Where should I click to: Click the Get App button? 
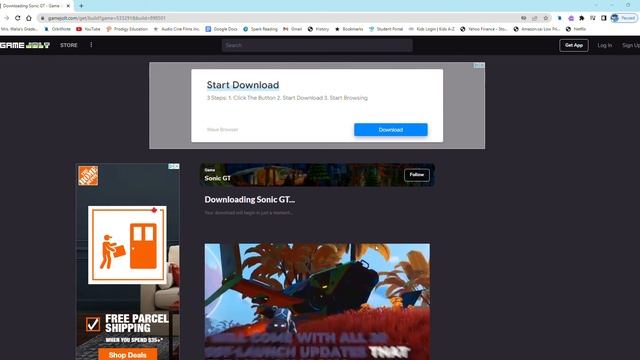[x=573, y=45]
